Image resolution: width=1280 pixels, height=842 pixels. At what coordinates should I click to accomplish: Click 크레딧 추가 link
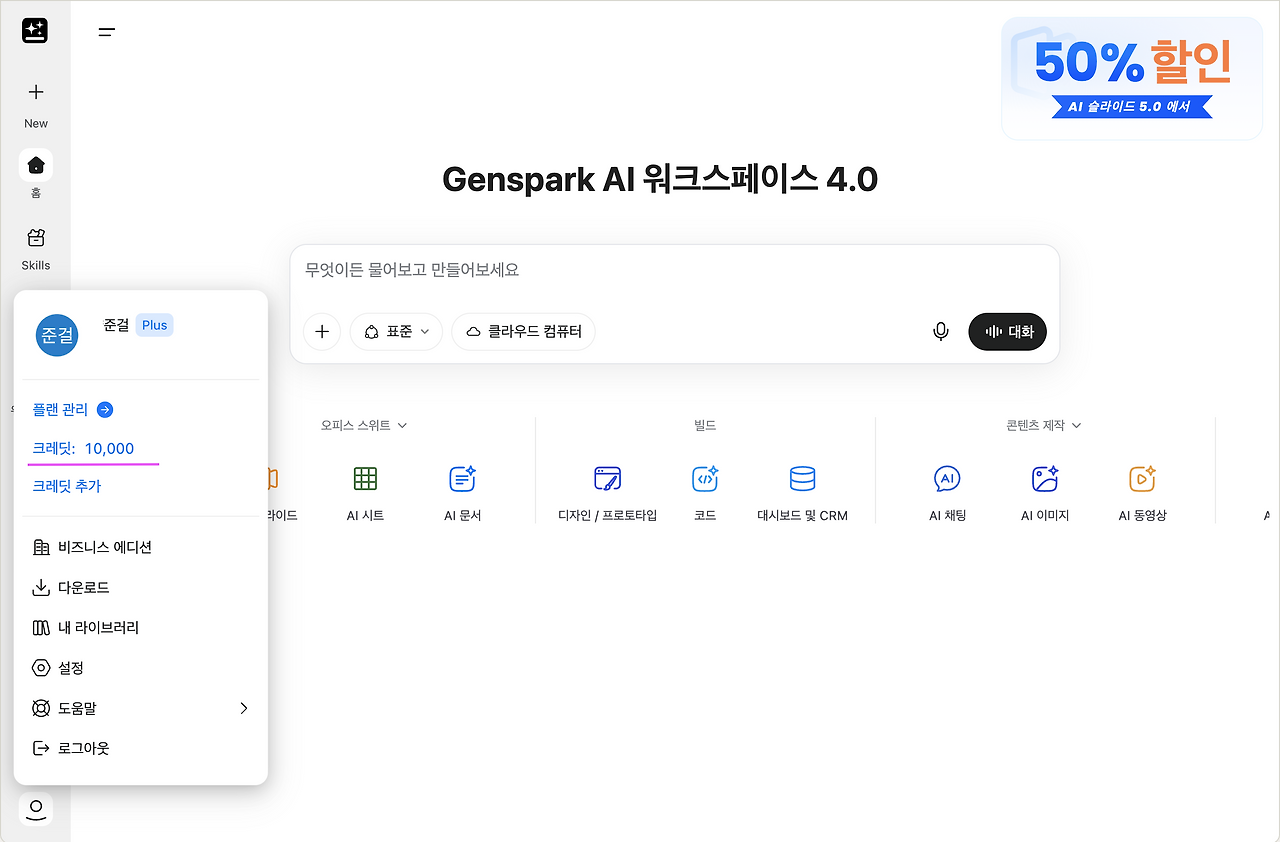[x=67, y=486]
